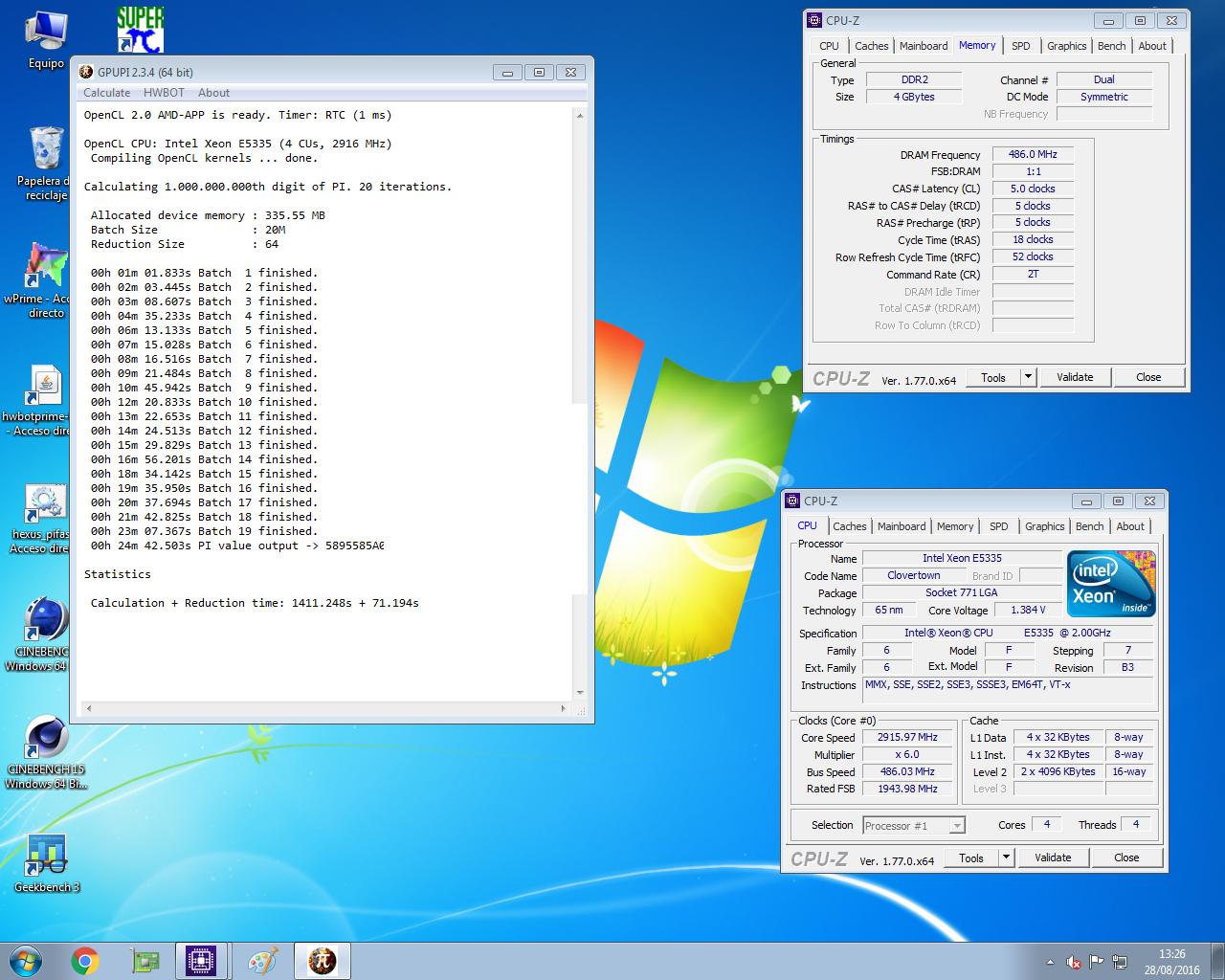The width and height of the screenshot is (1225, 980).
Task: Show hidden system tray icons
Action: [x=1052, y=962]
